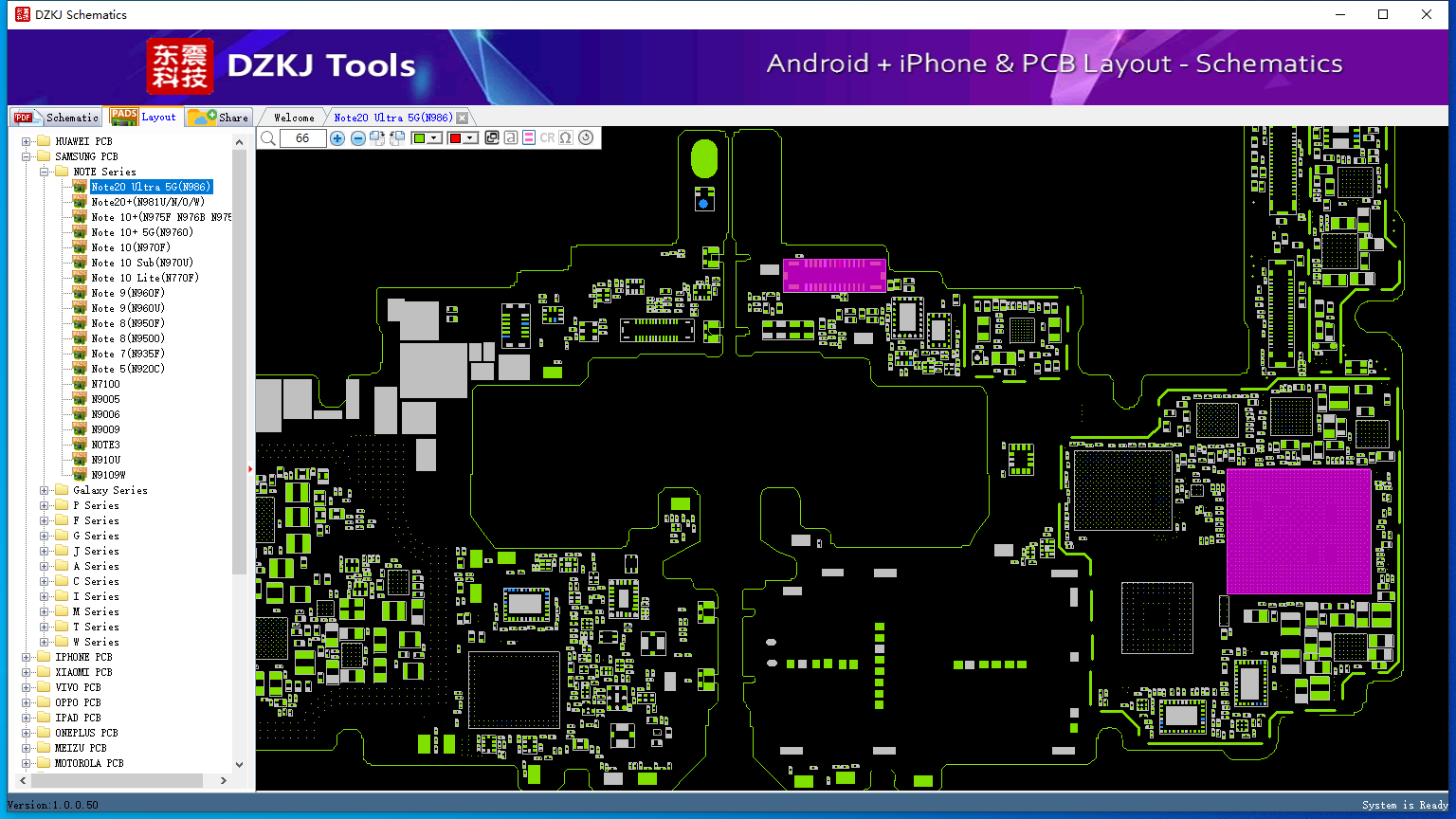
Task: Click the PADS icon beside N9109W
Action: tap(80, 475)
